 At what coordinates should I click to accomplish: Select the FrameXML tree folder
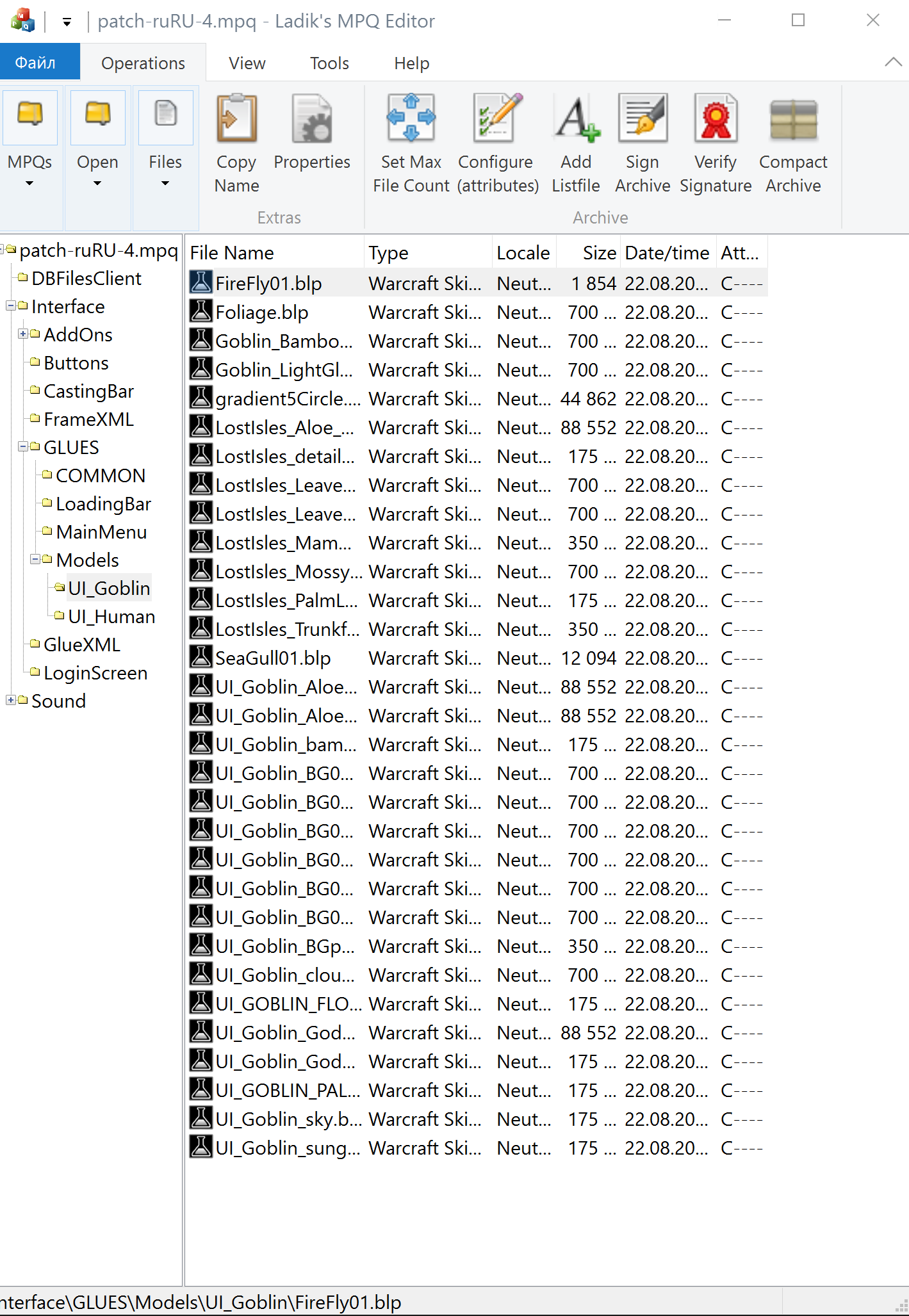click(89, 419)
